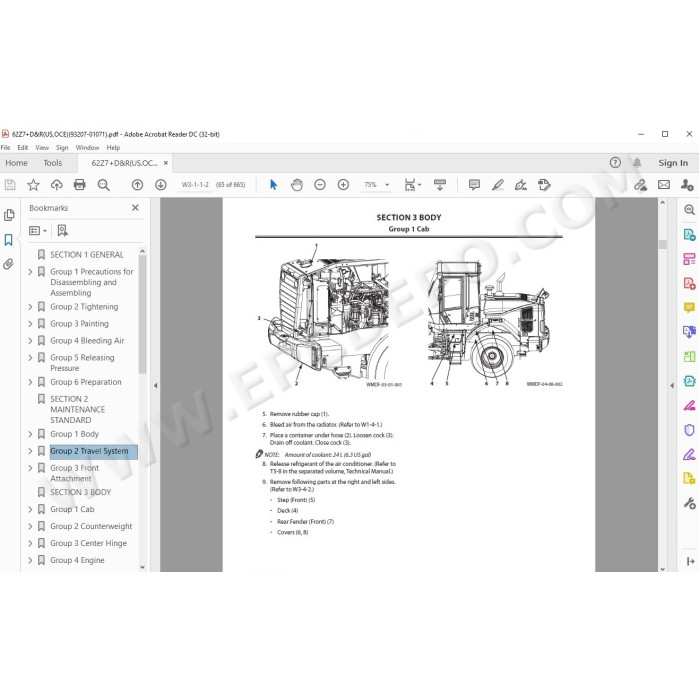
Task: Activate the hand pan tool
Action: coord(297,185)
